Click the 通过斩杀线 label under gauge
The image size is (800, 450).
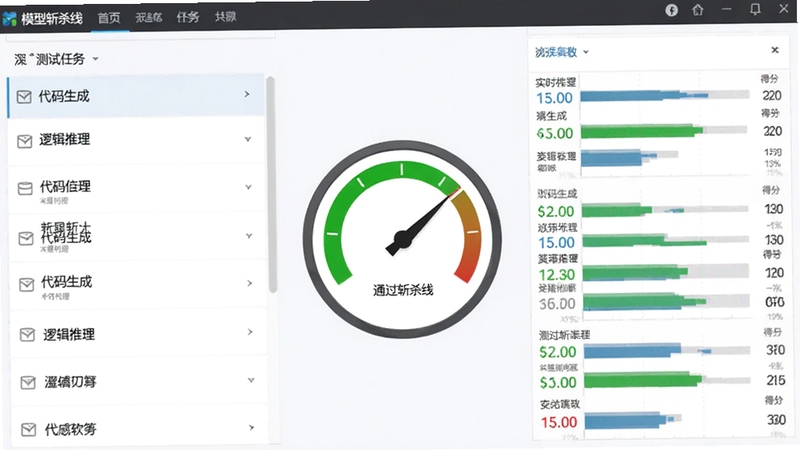point(403,290)
